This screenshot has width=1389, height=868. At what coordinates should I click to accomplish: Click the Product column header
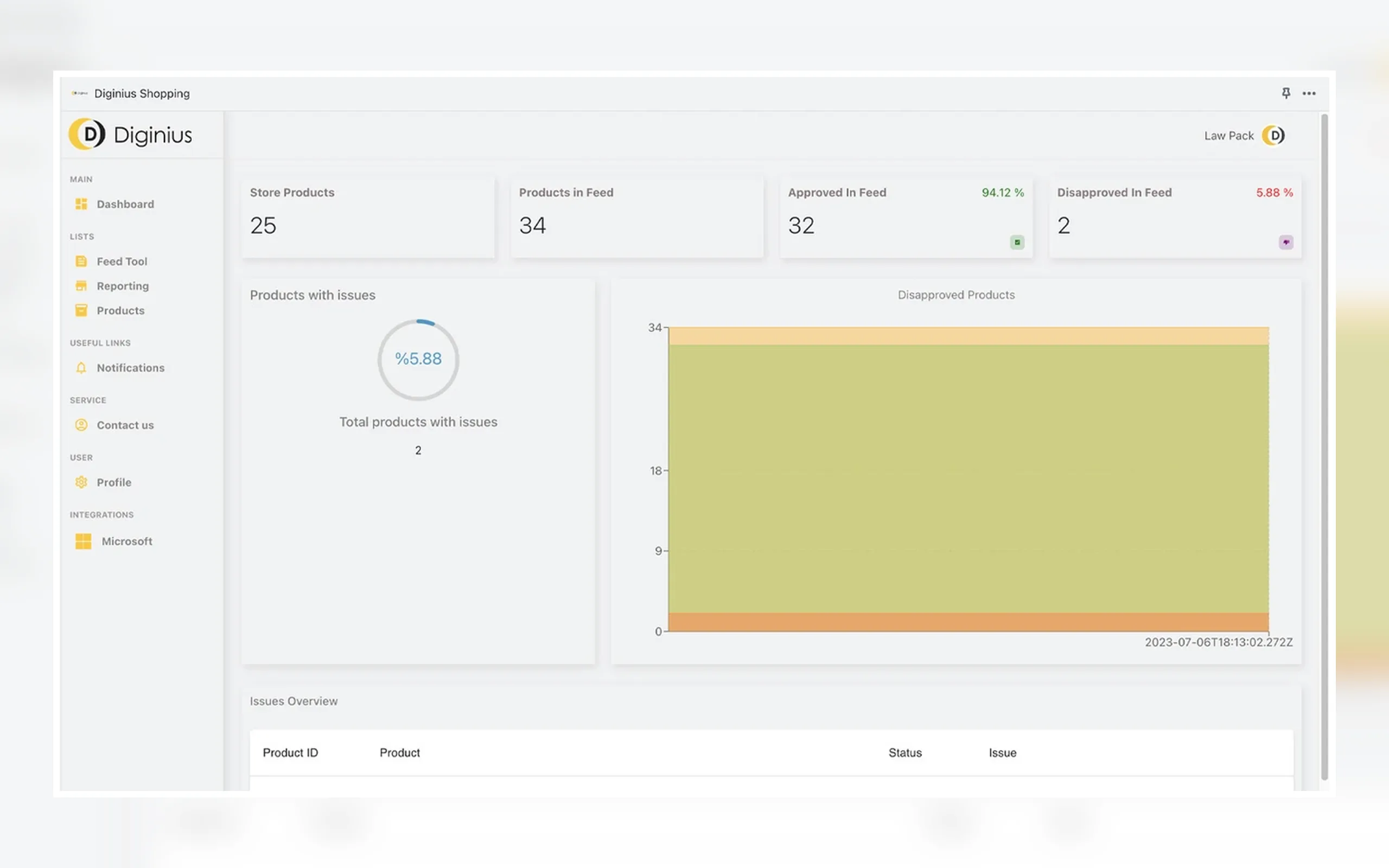coord(399,752)
